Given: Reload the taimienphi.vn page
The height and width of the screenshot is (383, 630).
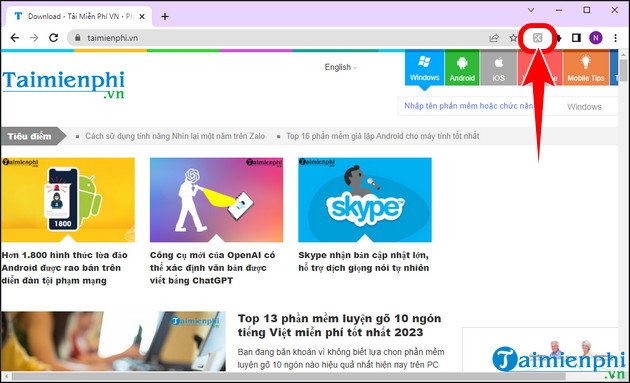Looking at the screenshot, I should (53, 38).
